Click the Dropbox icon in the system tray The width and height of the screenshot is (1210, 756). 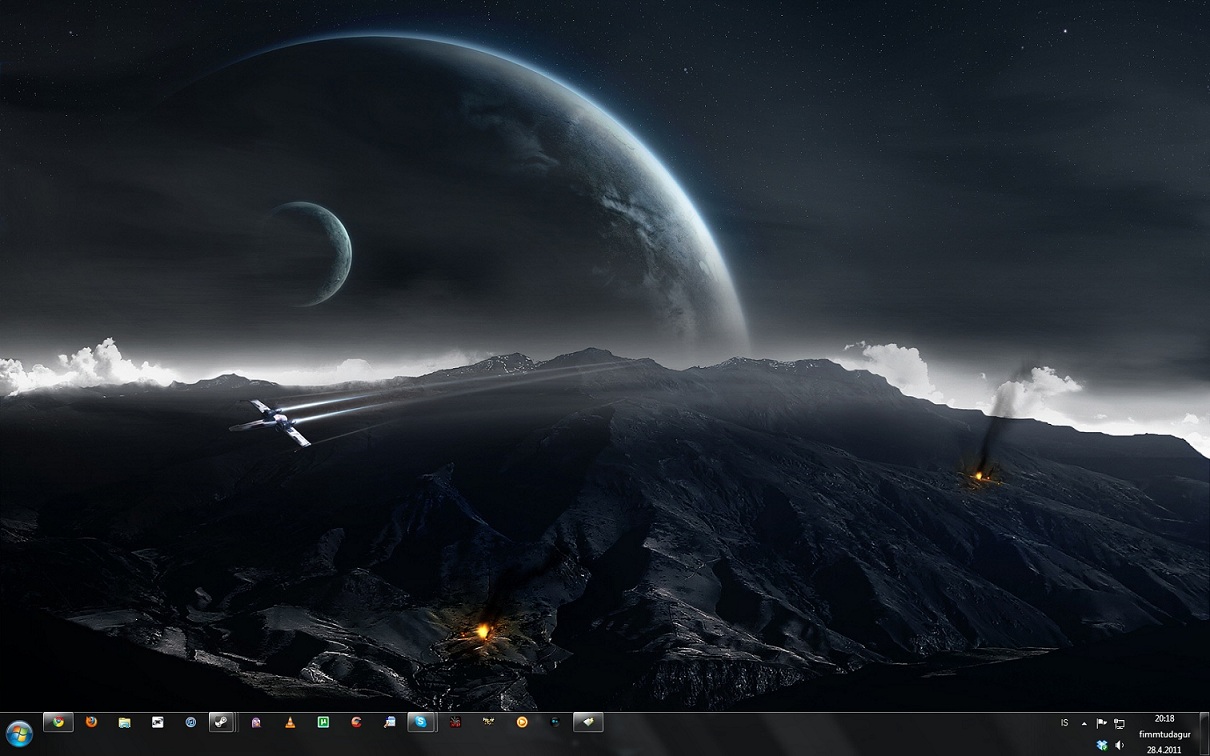(x=1101, y=745)
